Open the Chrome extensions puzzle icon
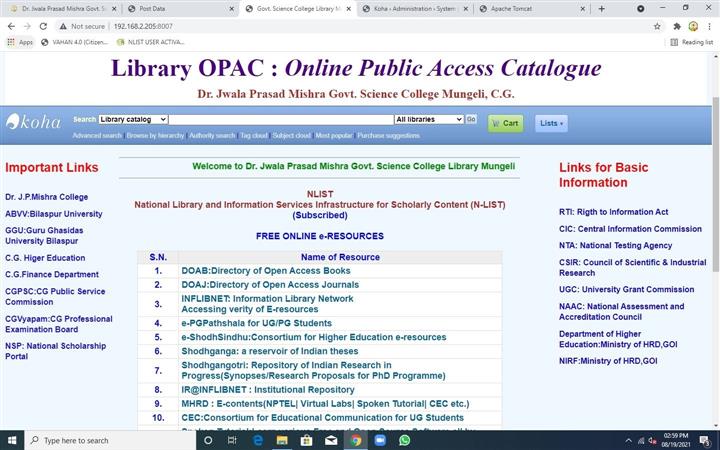 (x=677, y=26)
